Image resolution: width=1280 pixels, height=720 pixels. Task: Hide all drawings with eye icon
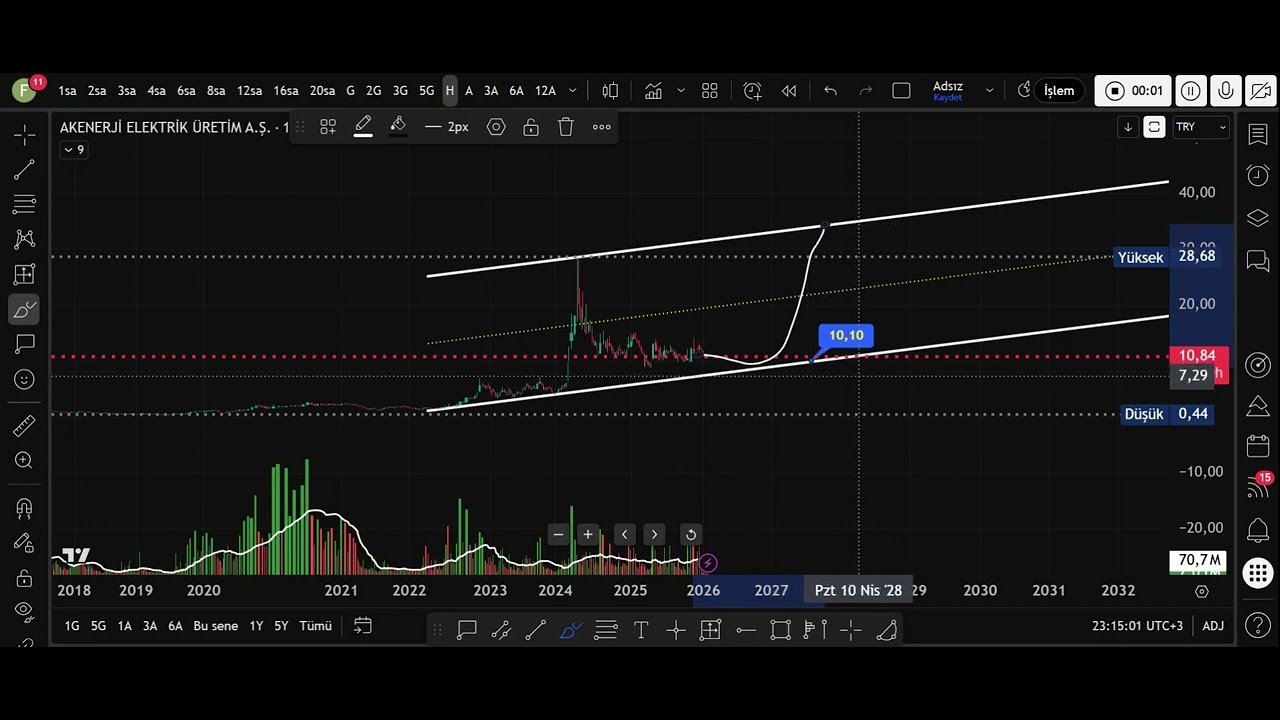pyautogui.click(x=24, y=610)
